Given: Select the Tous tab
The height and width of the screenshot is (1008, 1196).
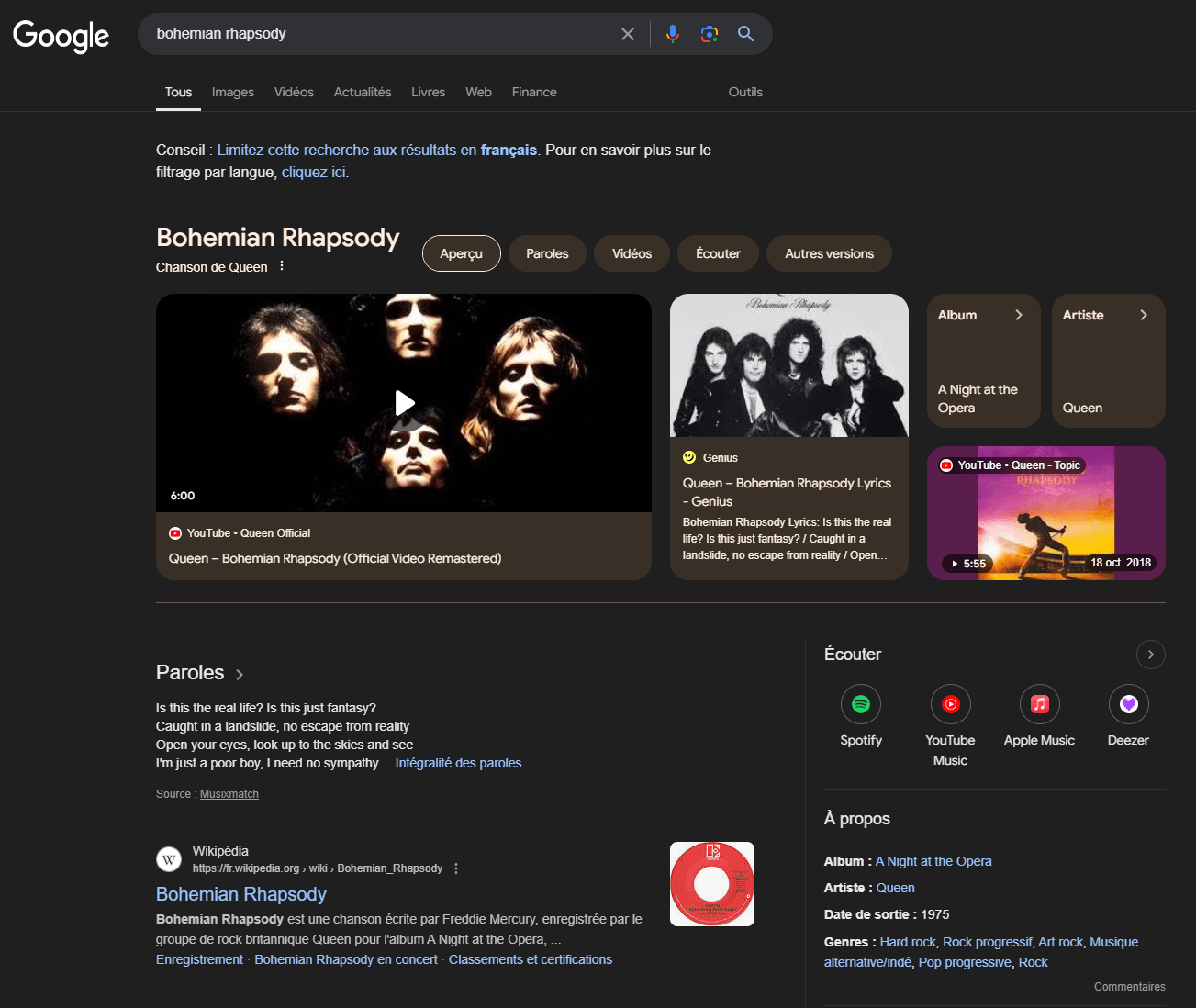Looking at the screenshot, I should [178, 92].
